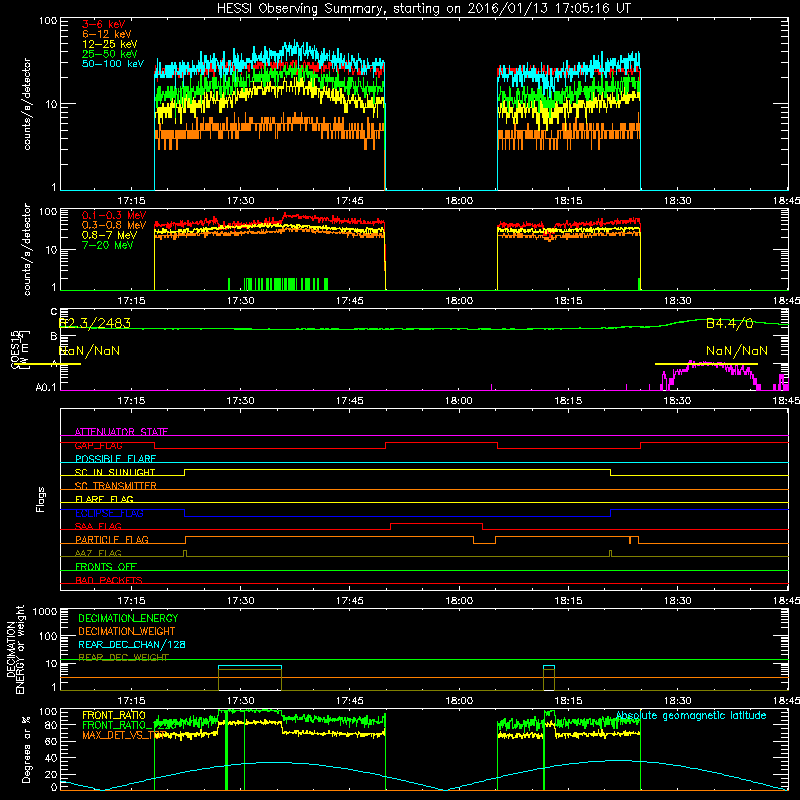The width and height of the screenshot is (800, 800).
Task: Click the REAR_DEC_CHAN/128 legend label
Action: pos(132,645)
